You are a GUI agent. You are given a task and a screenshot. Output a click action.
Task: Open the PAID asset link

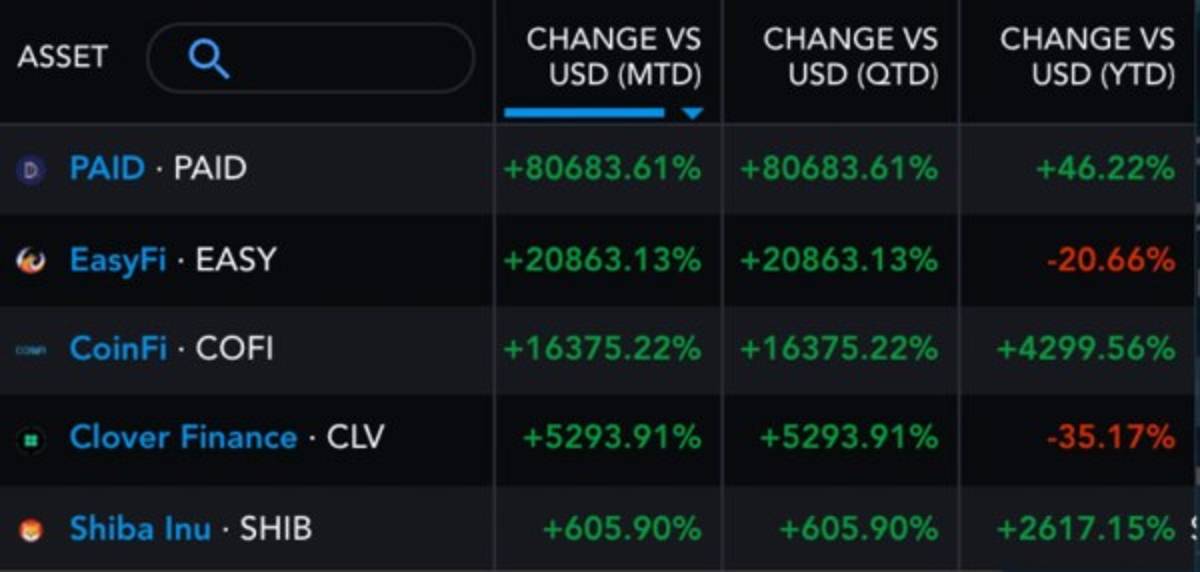tap(107, 168)
